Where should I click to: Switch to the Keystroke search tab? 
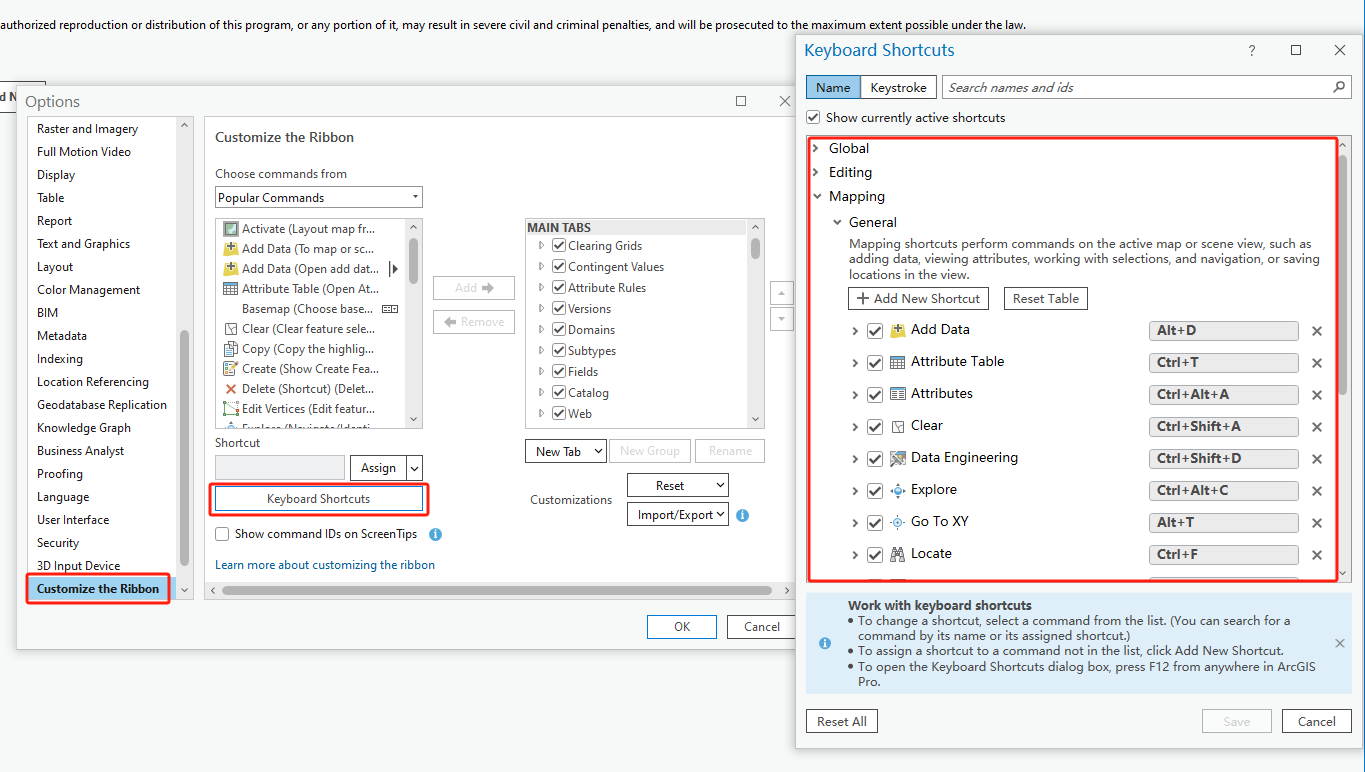900,87
